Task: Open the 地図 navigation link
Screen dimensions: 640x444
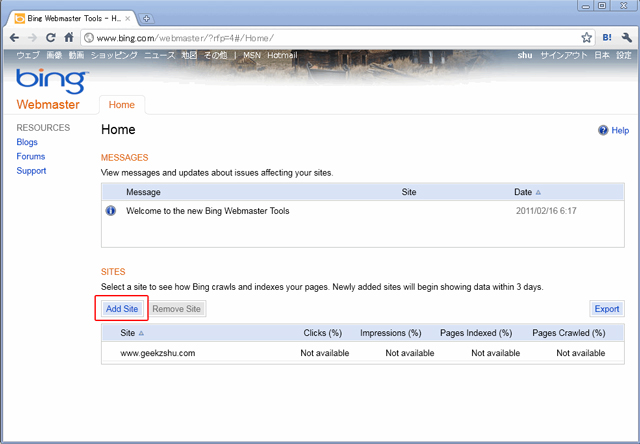Action: pos(189,55)
